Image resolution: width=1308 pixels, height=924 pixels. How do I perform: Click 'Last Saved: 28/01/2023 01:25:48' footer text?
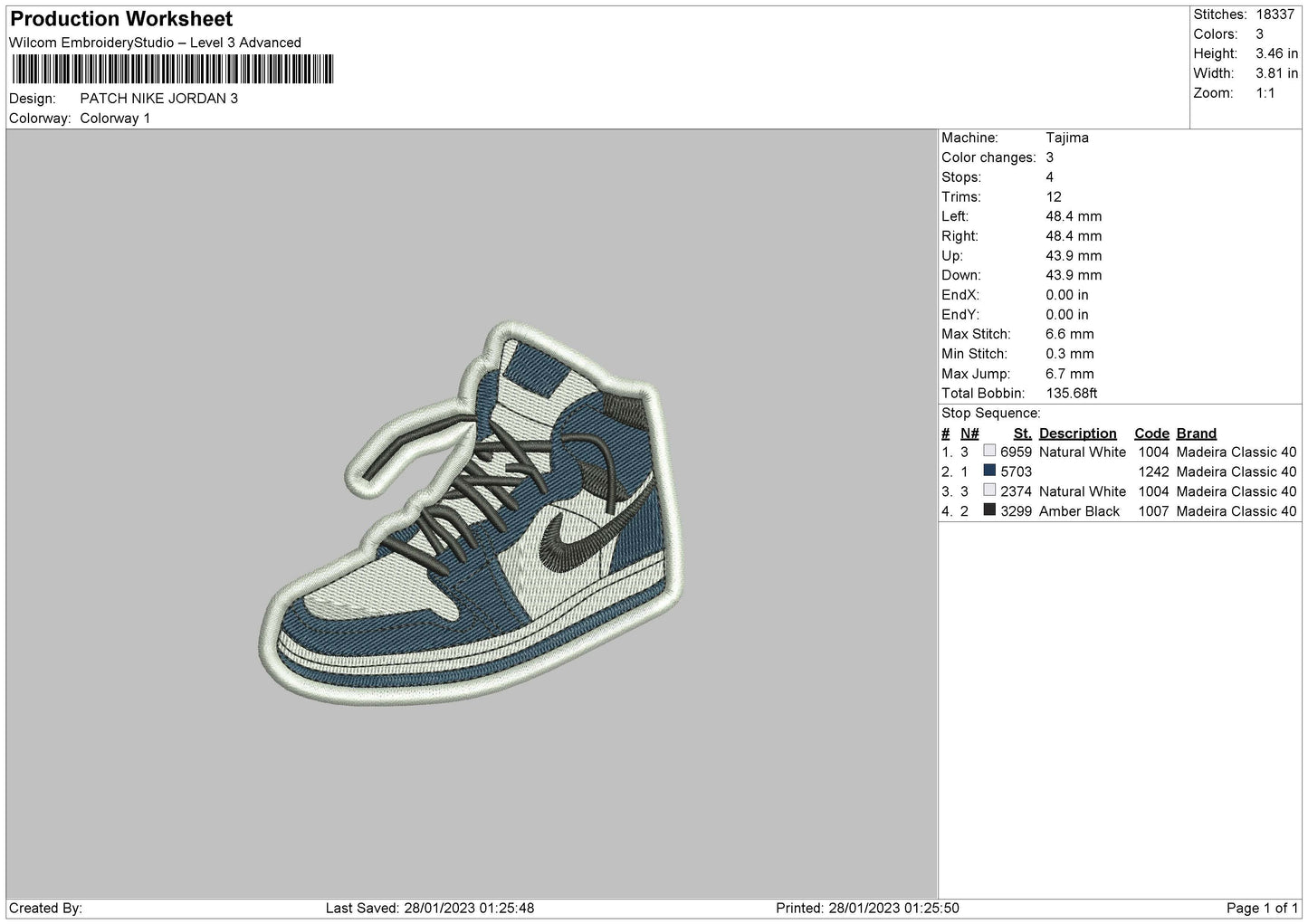click(430, 908)
